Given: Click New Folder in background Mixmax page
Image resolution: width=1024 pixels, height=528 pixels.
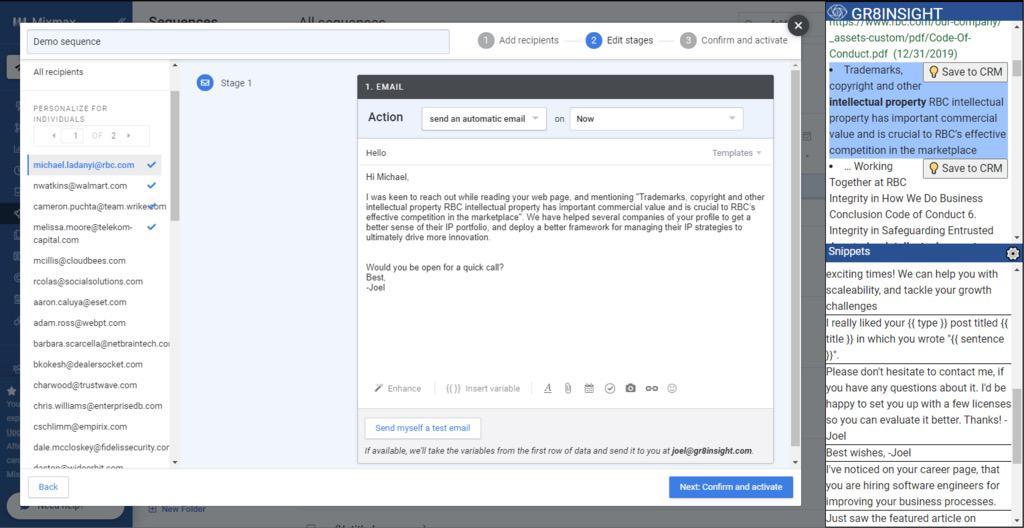Looking at the screenshot, I should 178,509.
